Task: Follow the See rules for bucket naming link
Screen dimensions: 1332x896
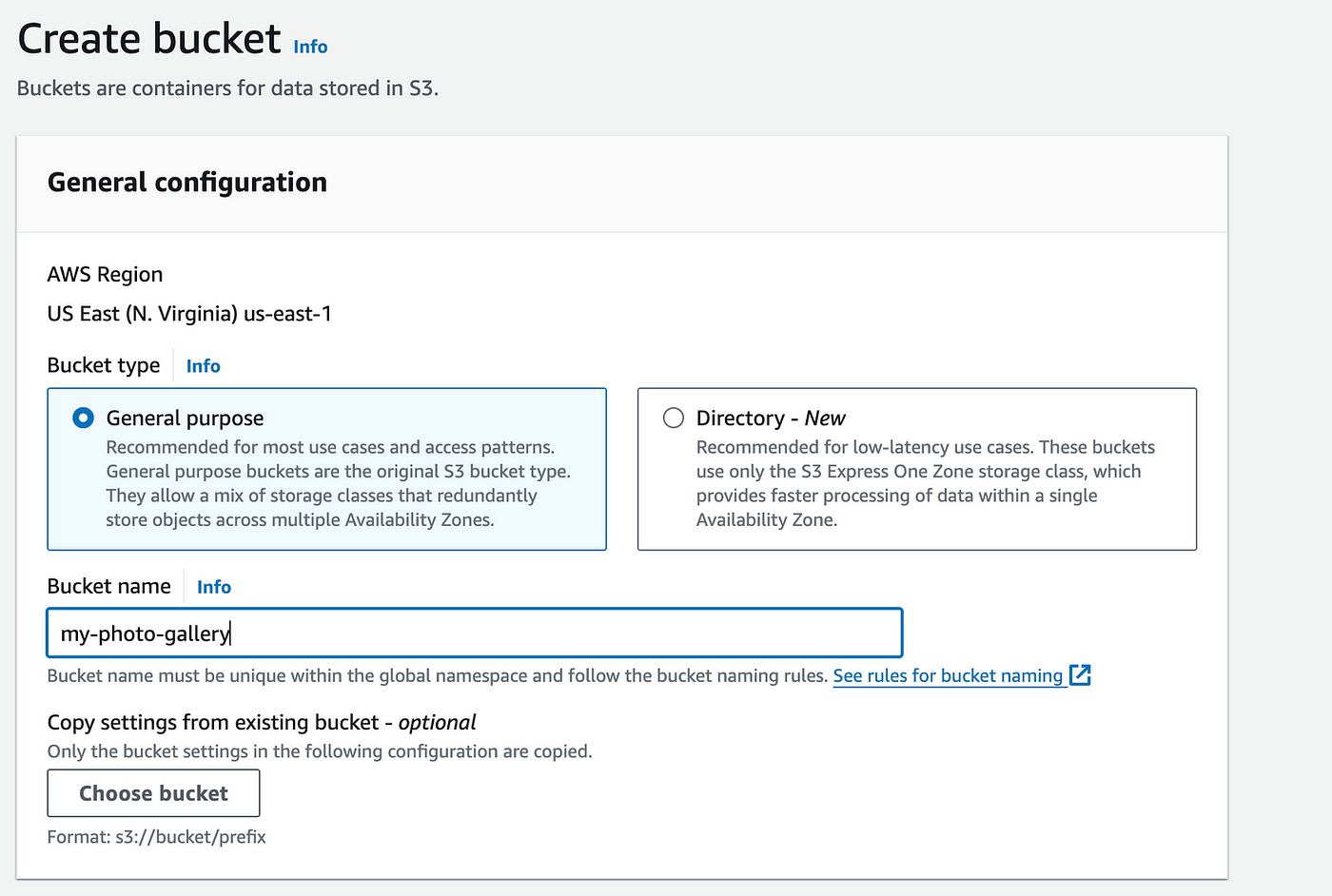Action: click(949, 675)
